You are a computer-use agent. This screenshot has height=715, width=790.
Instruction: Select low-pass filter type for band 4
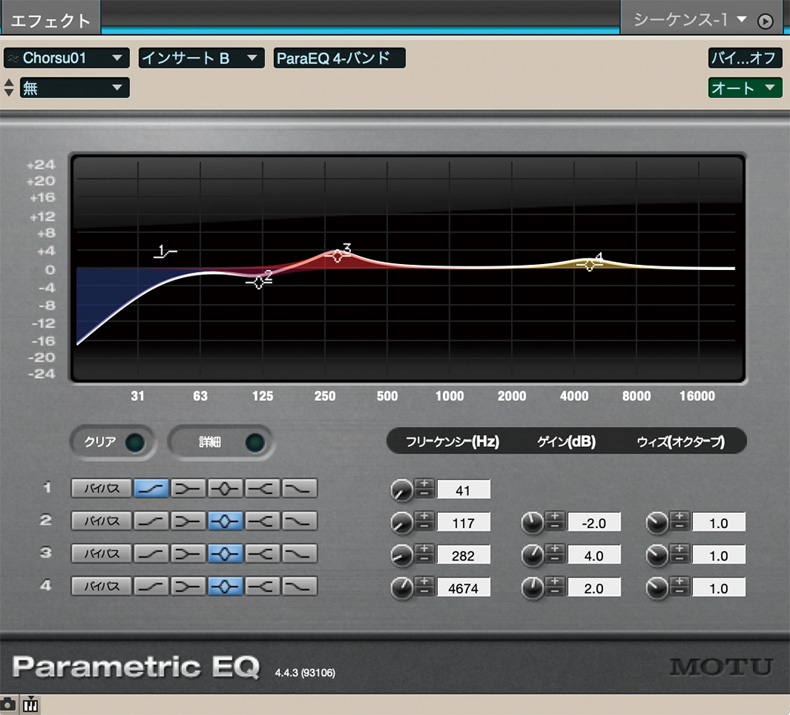pyautogui.click(x=299, y=586)
